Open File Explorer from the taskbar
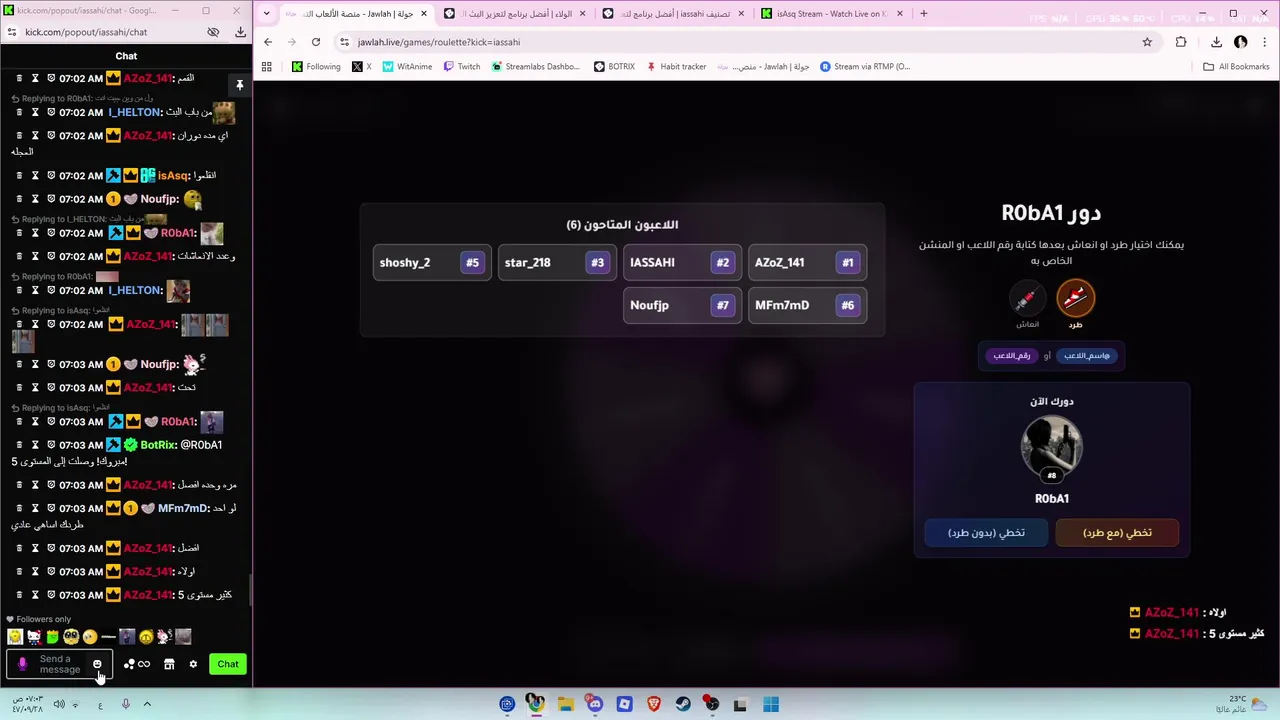Screen dimensions: 1280x720 (565, 704)
